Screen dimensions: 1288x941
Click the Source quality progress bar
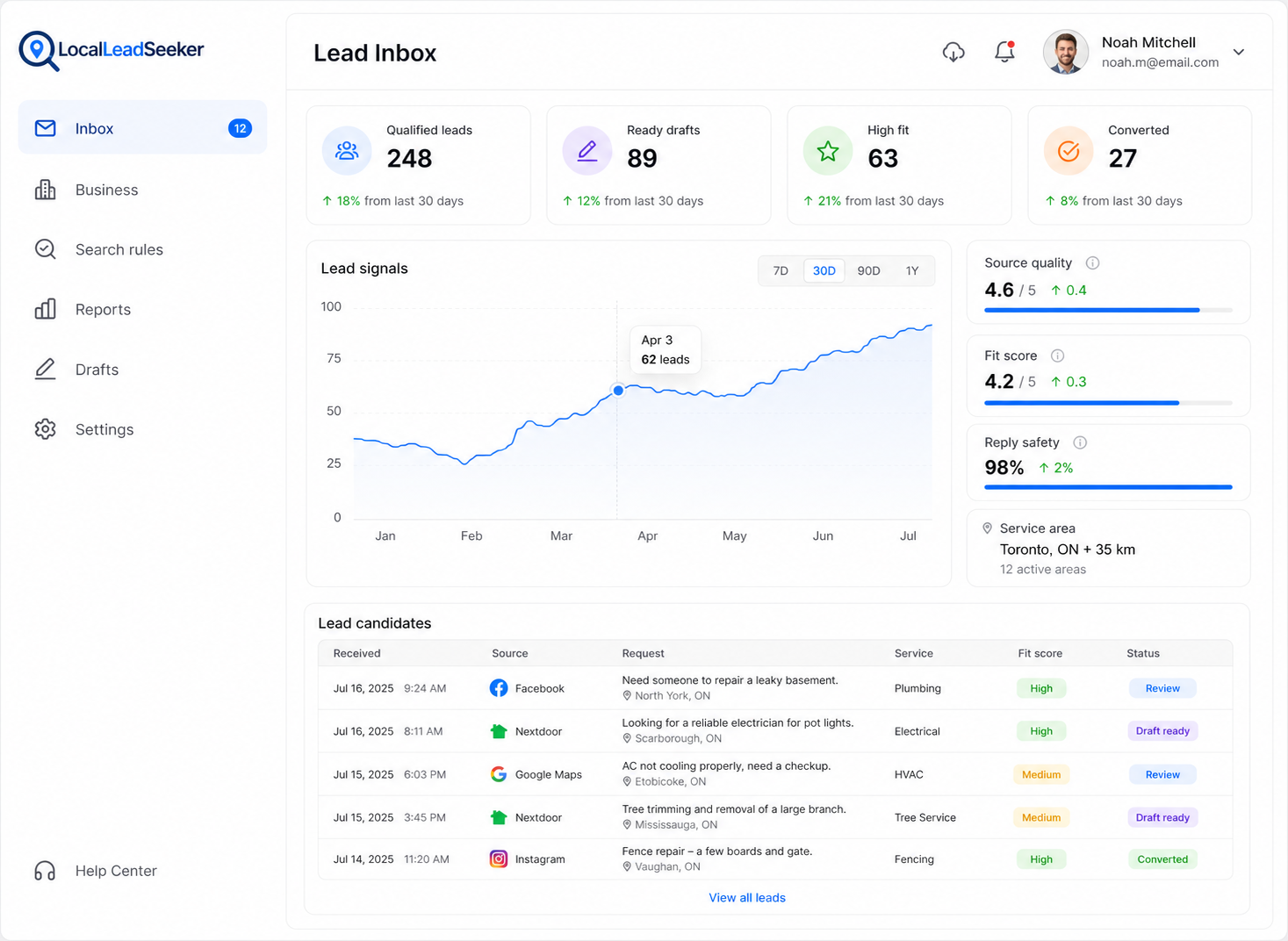point(1108,310)
